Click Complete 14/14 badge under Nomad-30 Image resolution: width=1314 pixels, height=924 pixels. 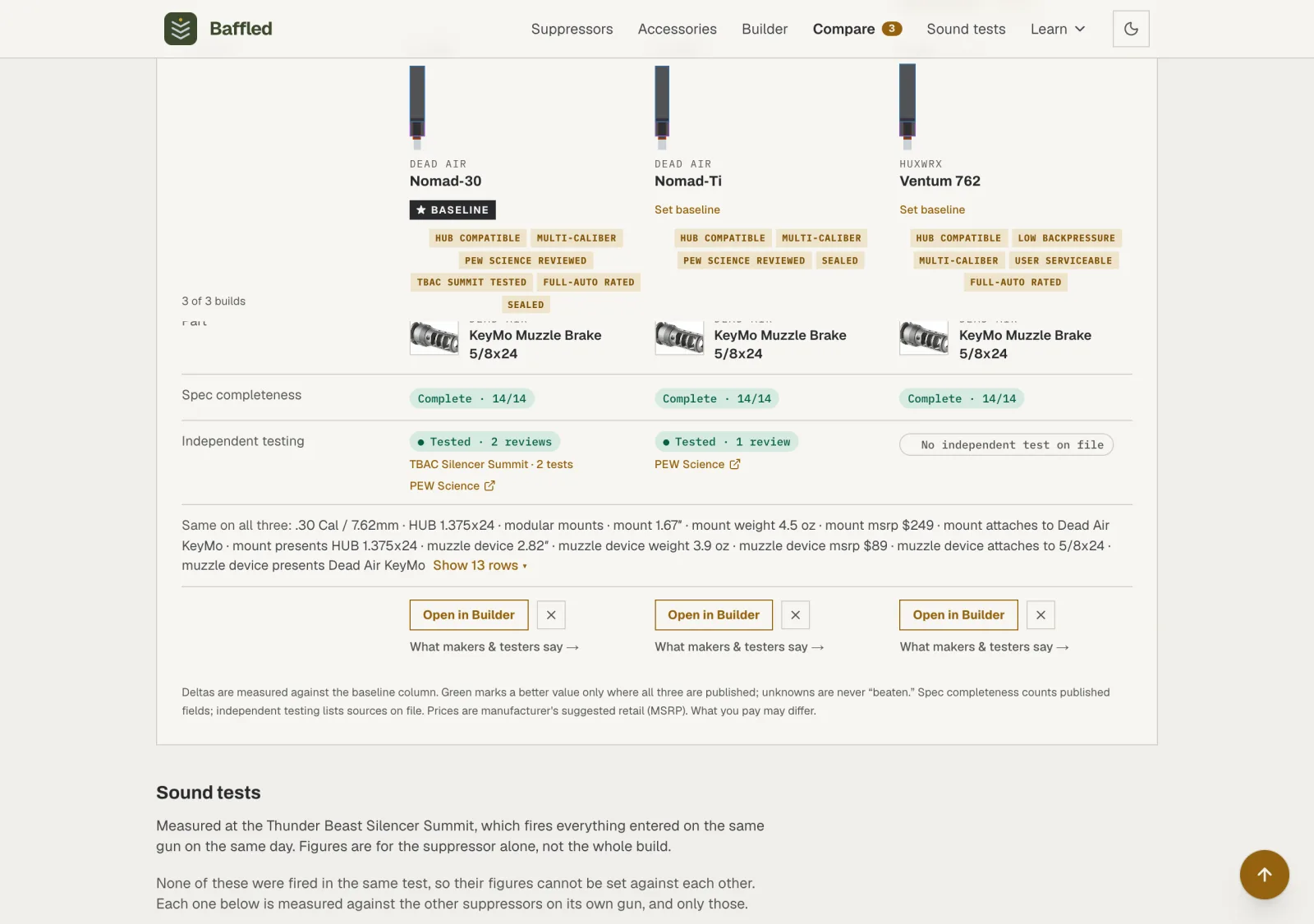471,398
